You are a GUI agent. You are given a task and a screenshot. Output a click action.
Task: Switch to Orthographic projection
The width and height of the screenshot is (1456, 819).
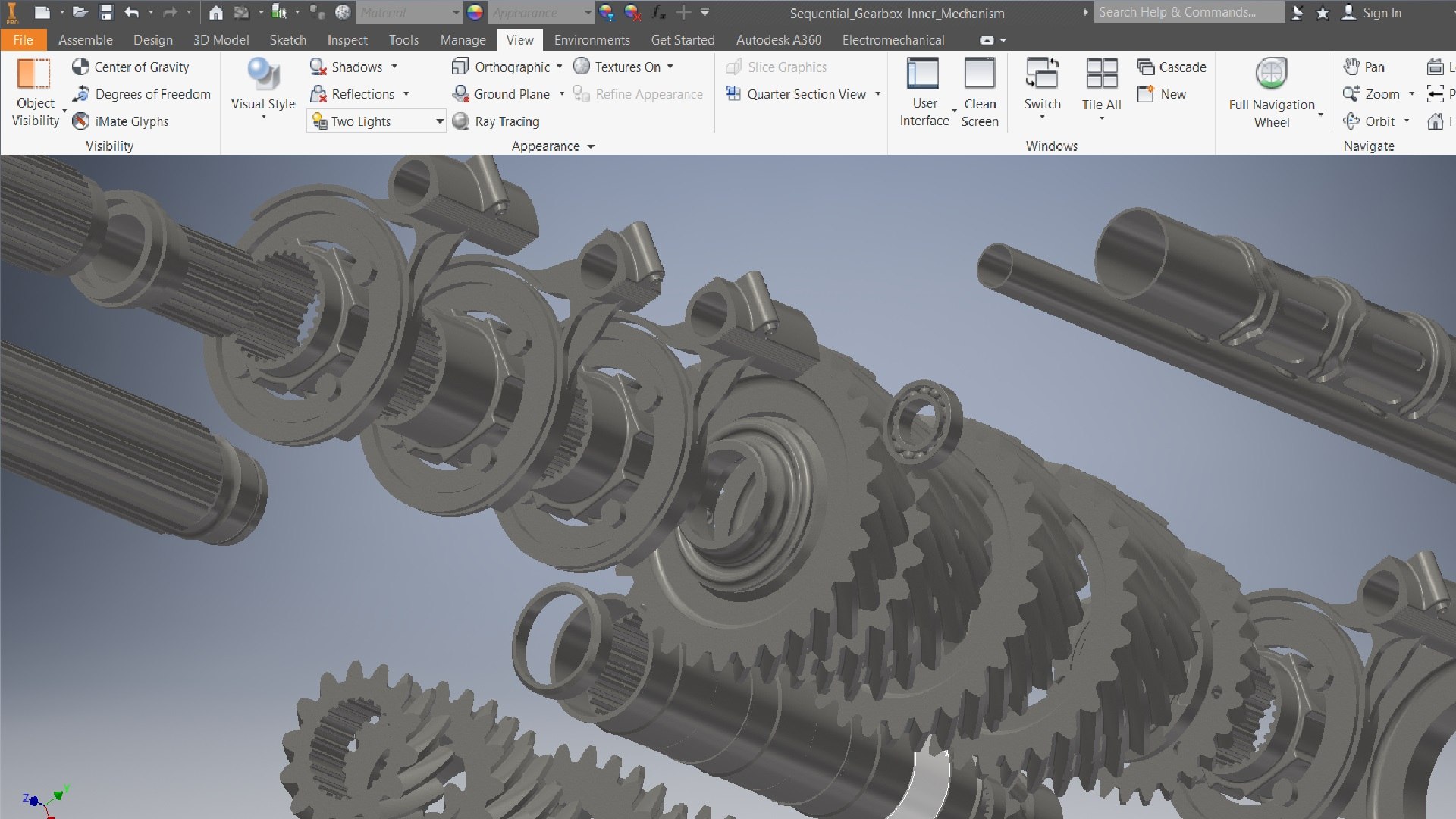click(500, 67)
